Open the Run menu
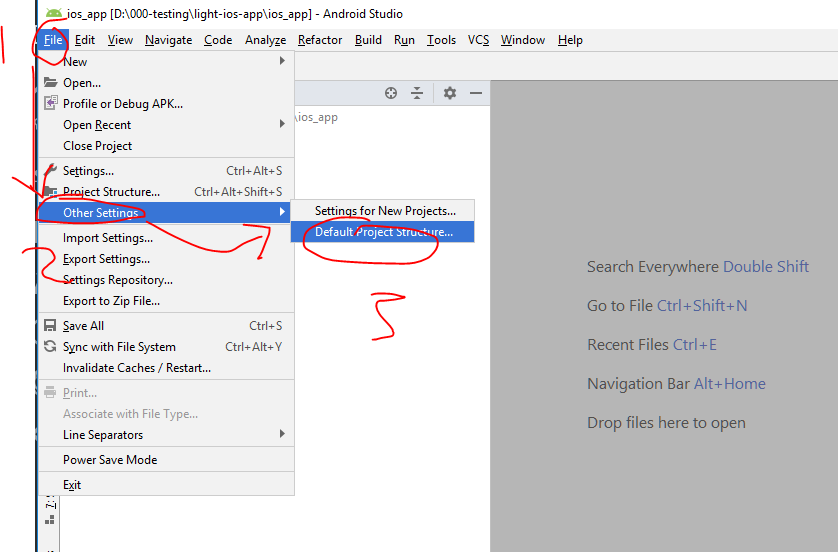 404,40
